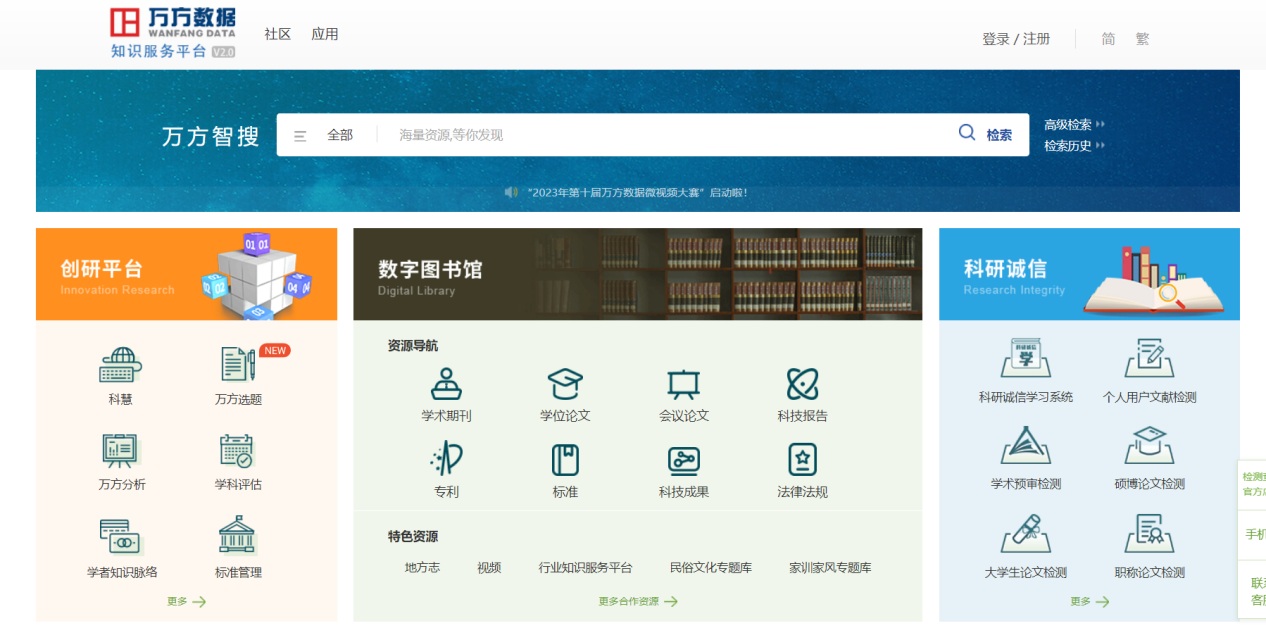Click the 专利 patent icon
The height and width of the screenshot is (628, 1266).
(x=446, y=460)
